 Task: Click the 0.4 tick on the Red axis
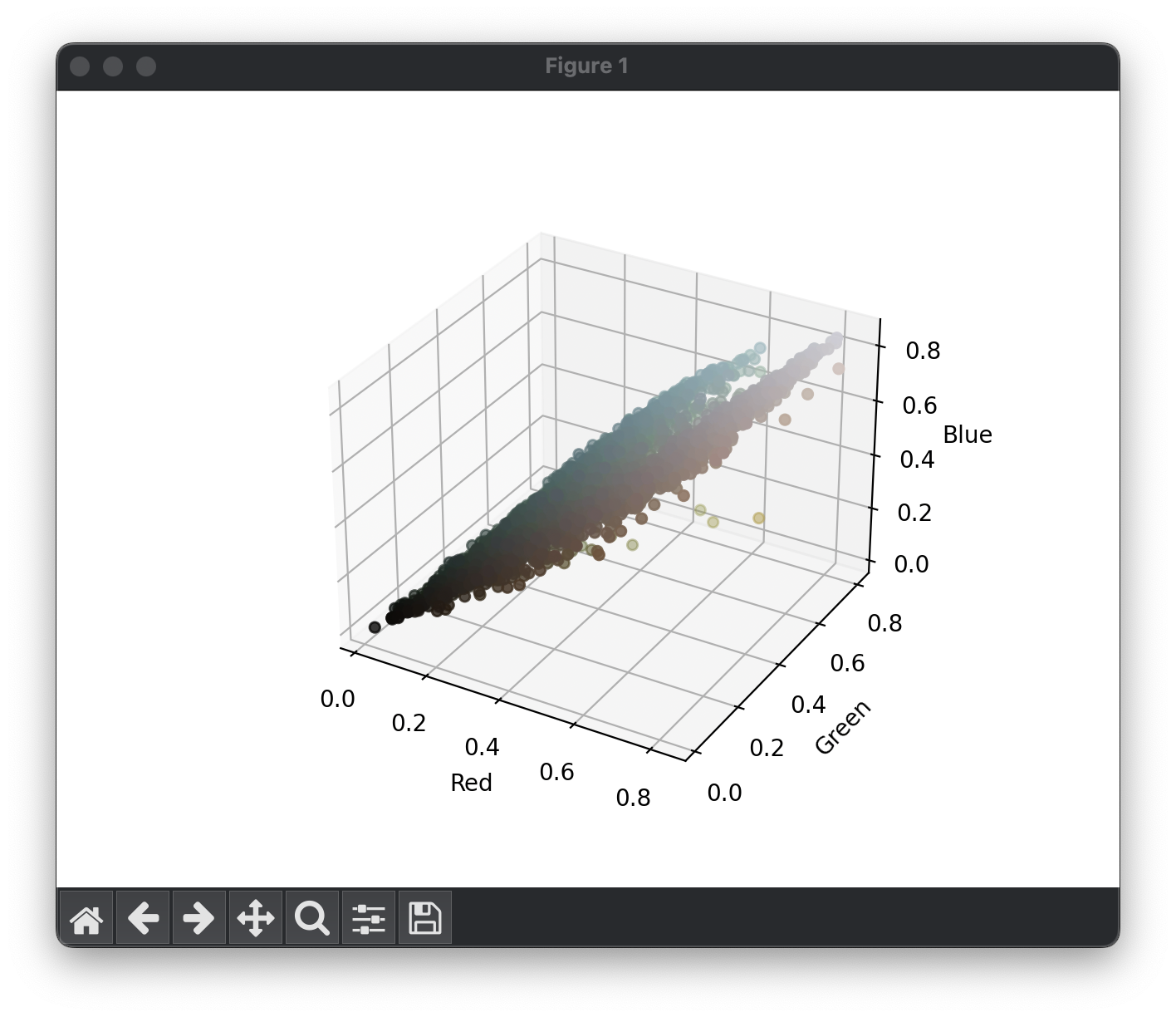point(482,747)
